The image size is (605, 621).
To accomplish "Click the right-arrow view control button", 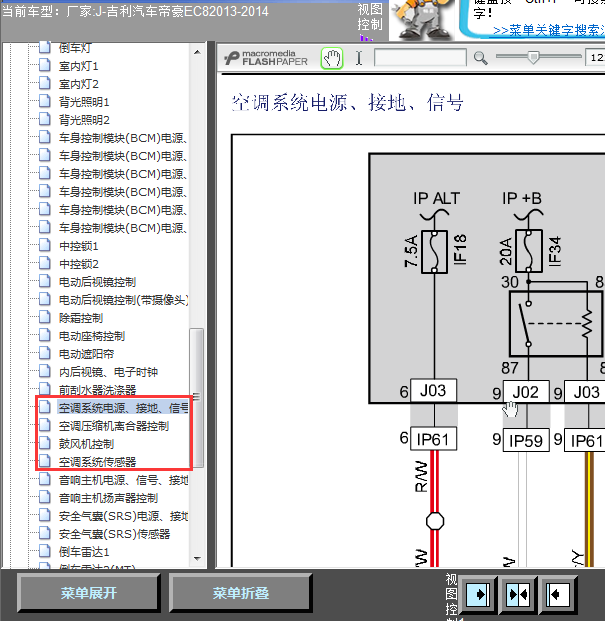I will (x=478, y=594).
